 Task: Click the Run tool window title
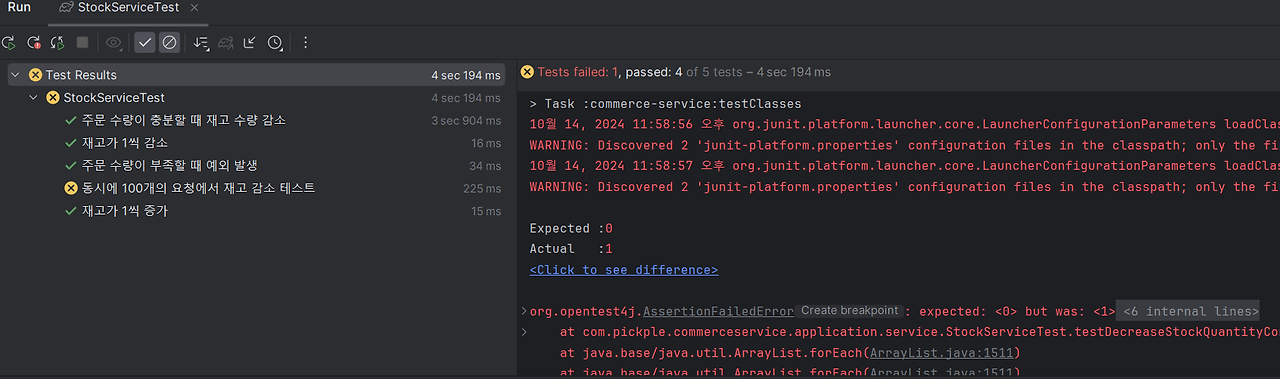click(19, 8)
